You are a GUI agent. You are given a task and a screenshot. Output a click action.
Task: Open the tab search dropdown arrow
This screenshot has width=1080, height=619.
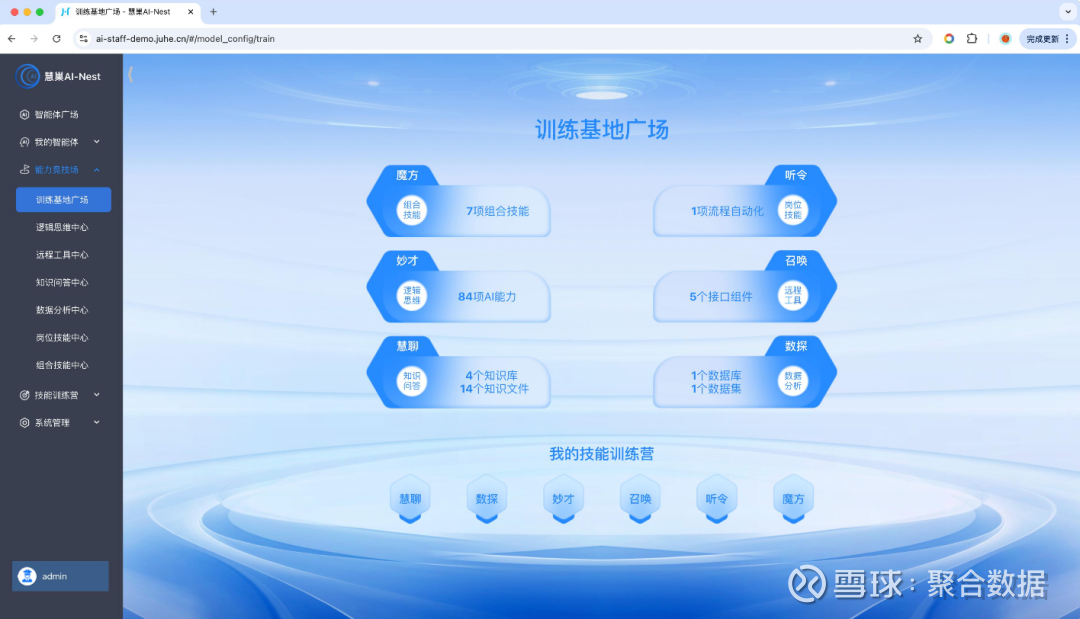click(x=1068, y=12)
